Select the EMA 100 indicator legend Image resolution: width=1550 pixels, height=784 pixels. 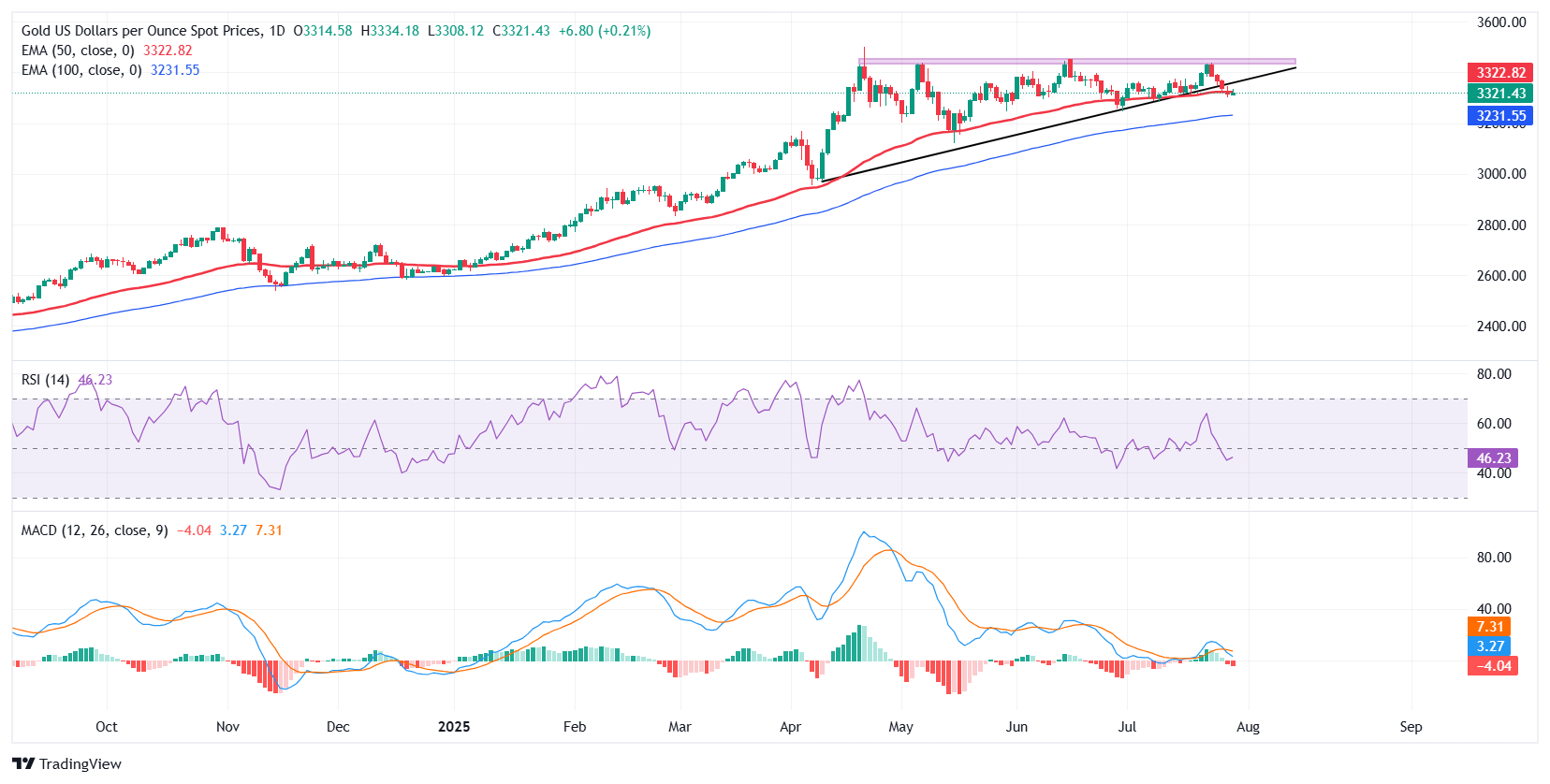[81, 70]
